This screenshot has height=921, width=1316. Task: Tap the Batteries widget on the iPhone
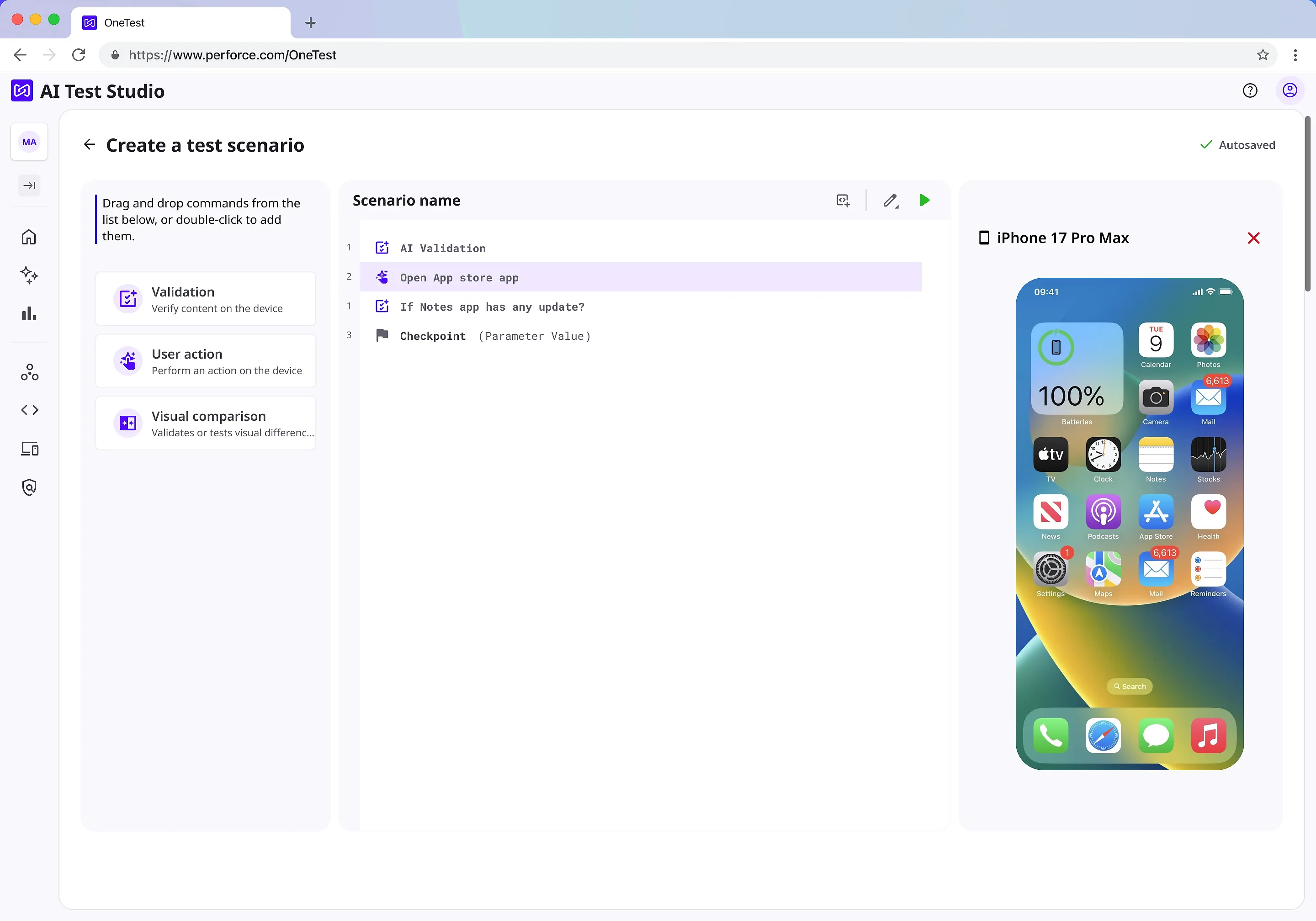[1077, 370]
